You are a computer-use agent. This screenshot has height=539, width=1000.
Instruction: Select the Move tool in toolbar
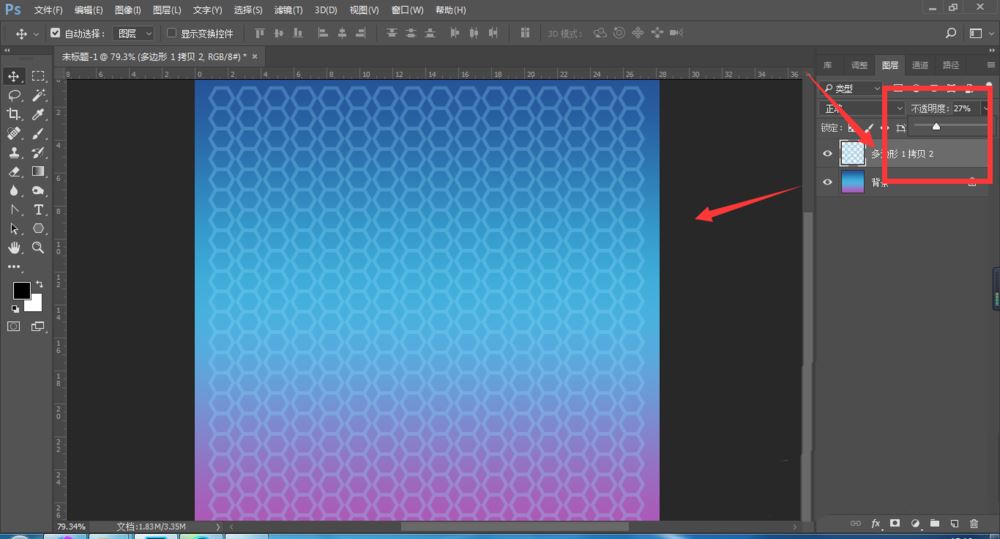(x=13, y=77)
